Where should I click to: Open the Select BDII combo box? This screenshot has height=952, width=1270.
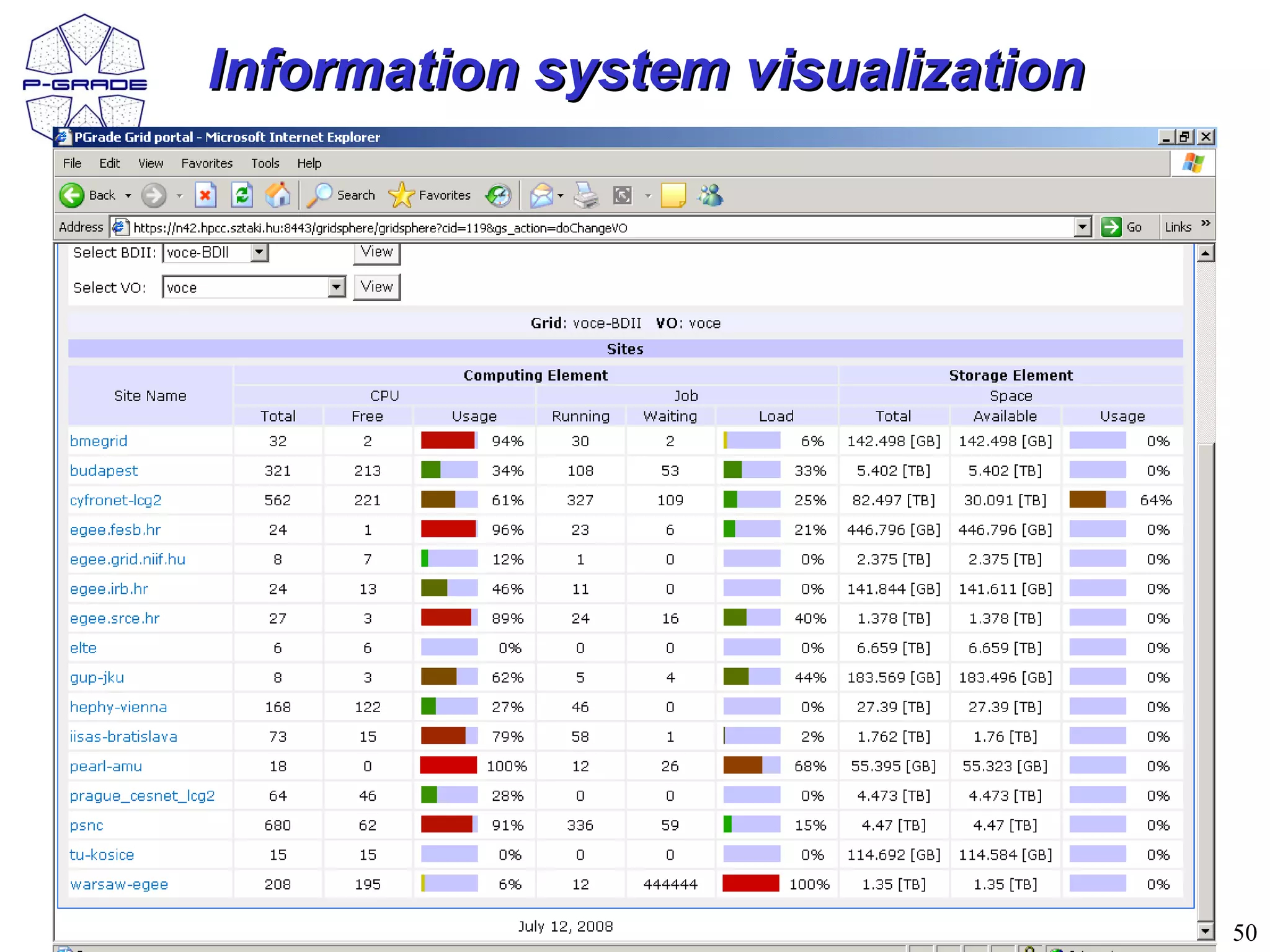point(215,252)
